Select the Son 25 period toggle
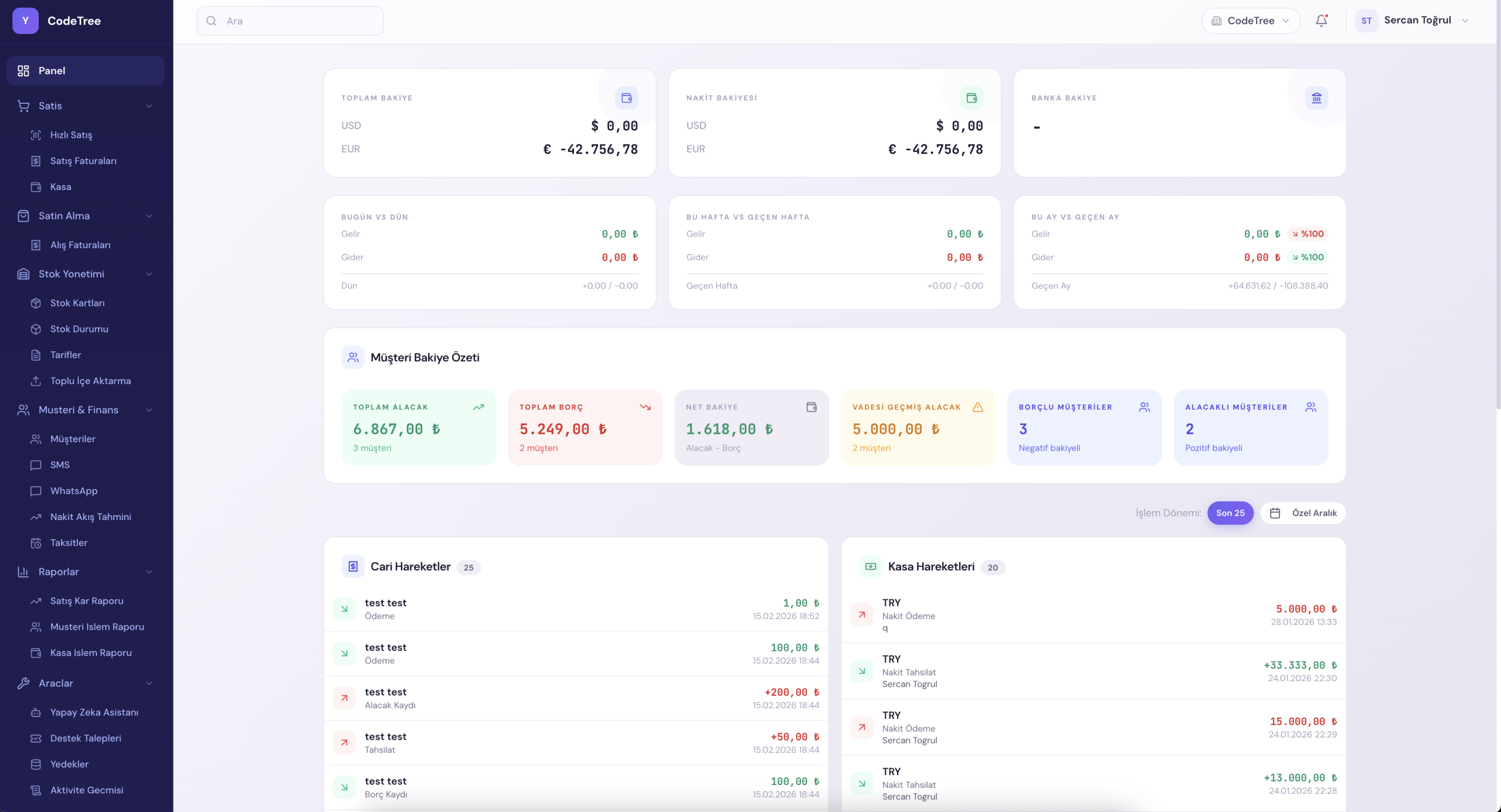 pyautogui.click(x=1230, y=513)
